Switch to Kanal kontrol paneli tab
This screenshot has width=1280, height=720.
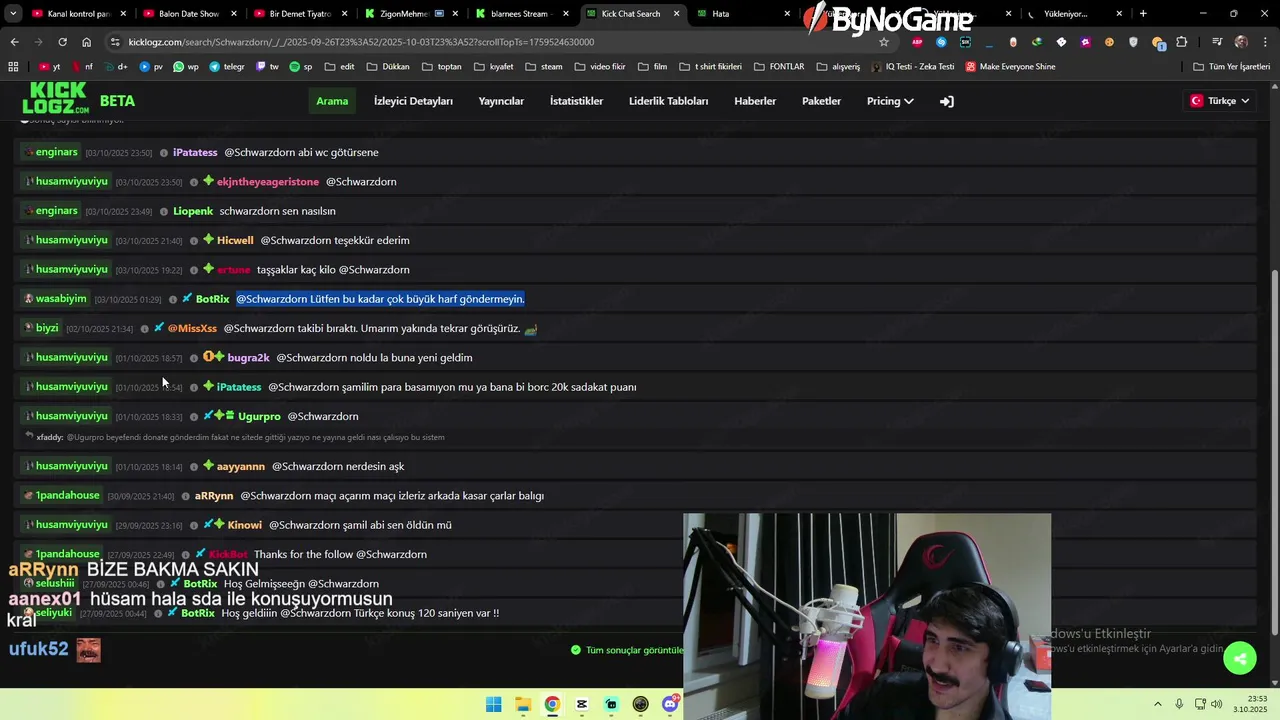pos(79,14)
